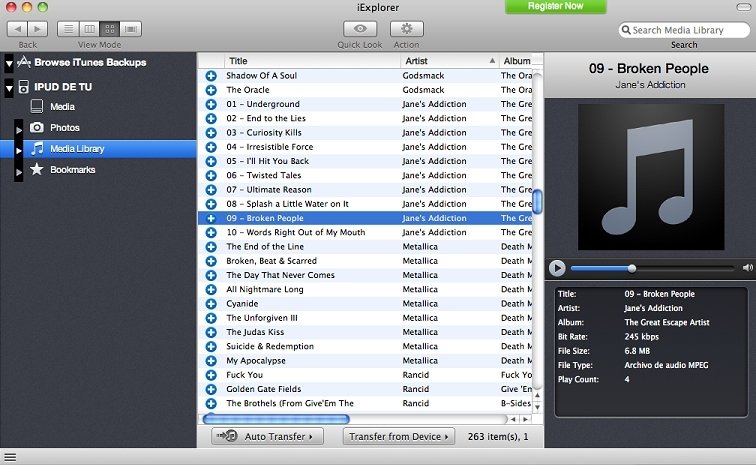Open the Action gear menu
Viewport: 756px width, 465px height.
(x=406, y=29)
